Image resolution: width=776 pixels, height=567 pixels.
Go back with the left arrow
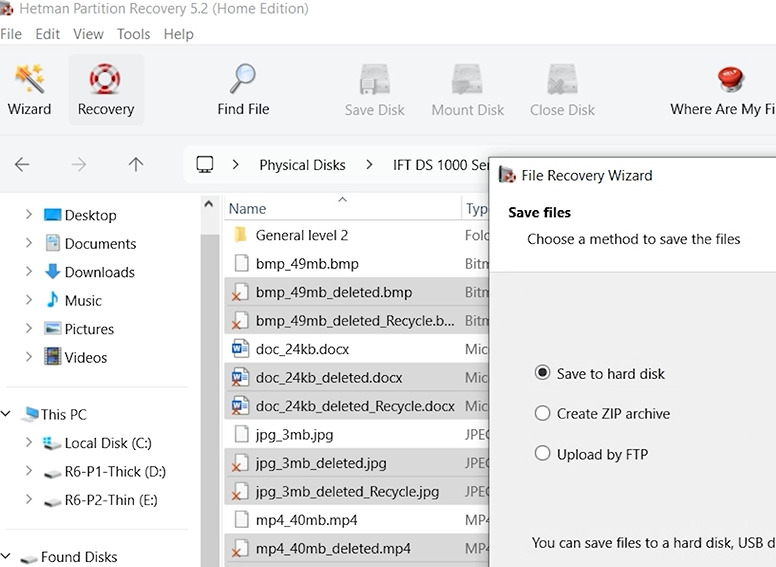pos(22,164)
